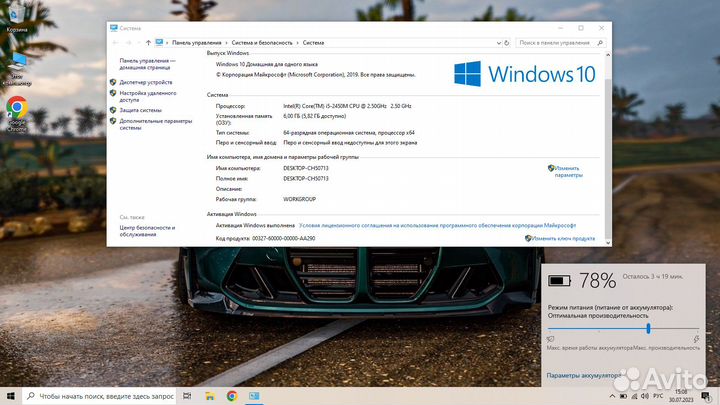Click the battery tray icon
This screenshot has width=720, height=405.
623,396
